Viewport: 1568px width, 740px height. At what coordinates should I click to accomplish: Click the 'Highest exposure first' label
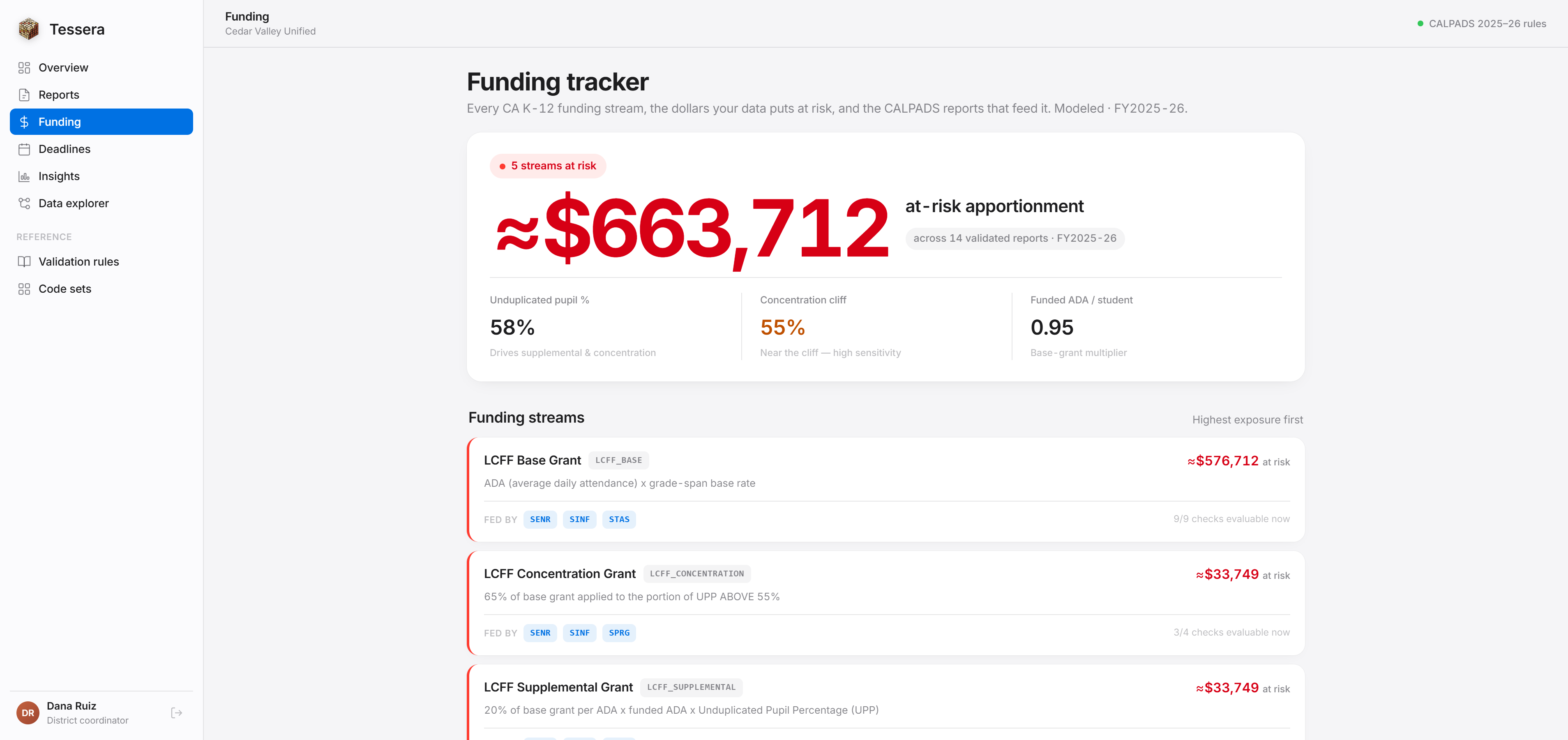pos(1247,420)
